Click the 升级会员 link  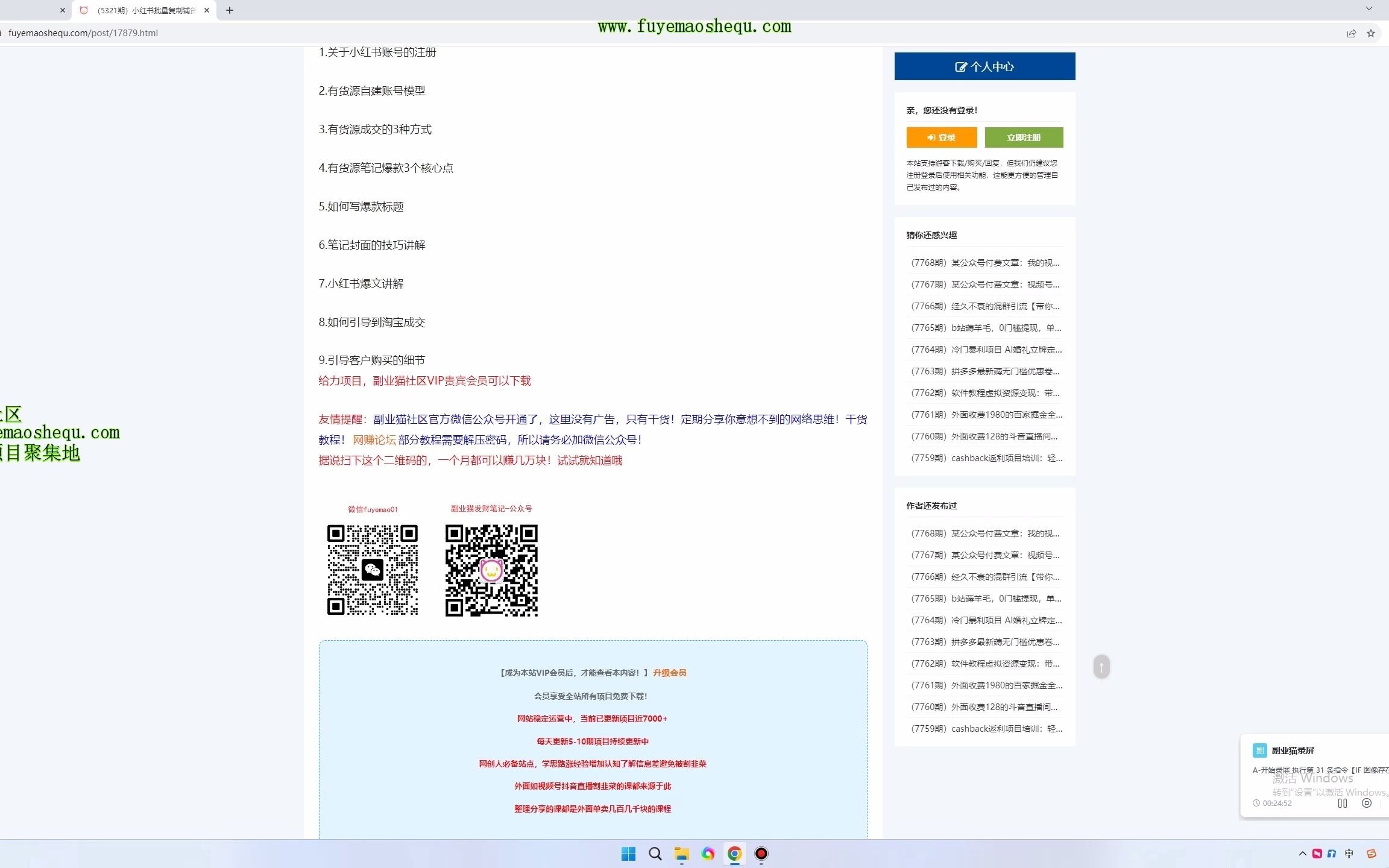pyautogui.click(x=670, y=673)
